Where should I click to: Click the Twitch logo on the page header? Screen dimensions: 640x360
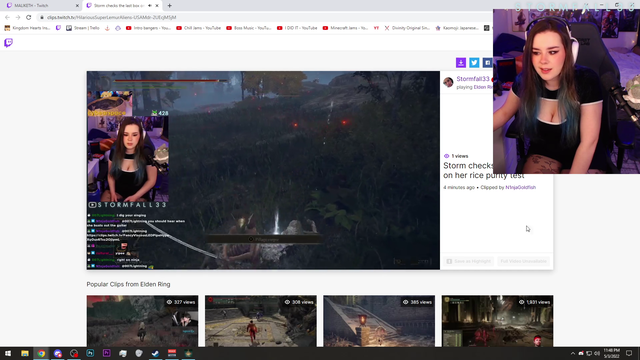tap(8, 42)
